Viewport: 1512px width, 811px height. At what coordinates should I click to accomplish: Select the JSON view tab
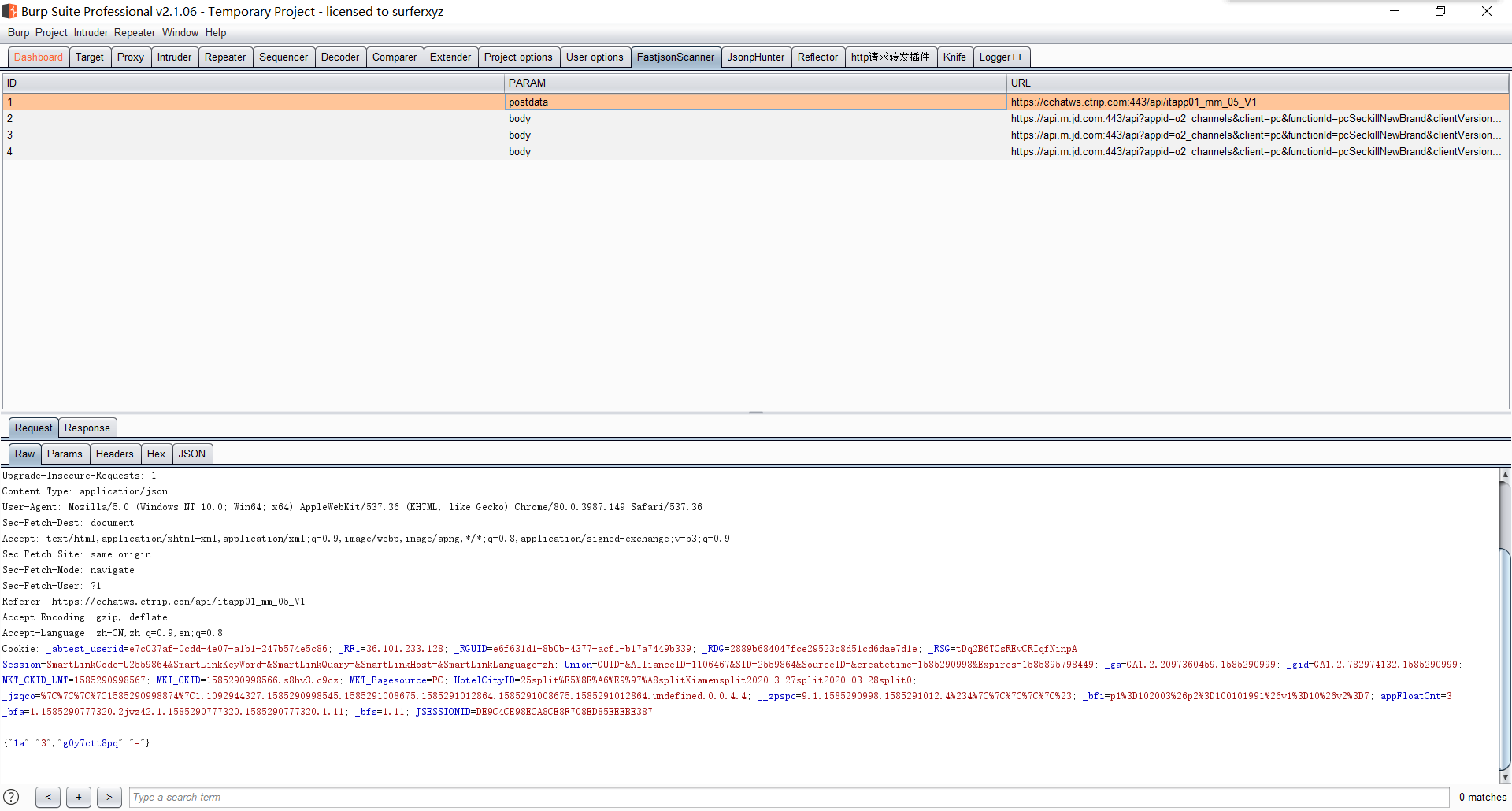click(x=192, y=454)
